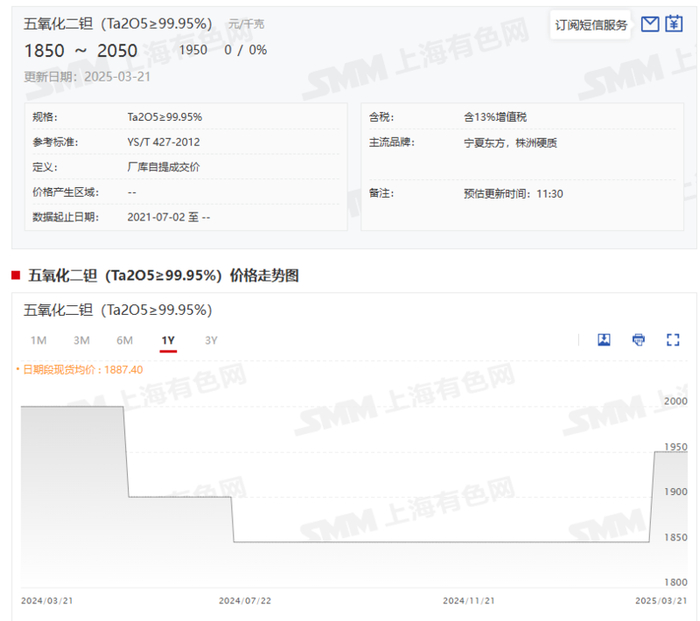
Task: Switch to the 3M time range
Action: pos(82,341)
